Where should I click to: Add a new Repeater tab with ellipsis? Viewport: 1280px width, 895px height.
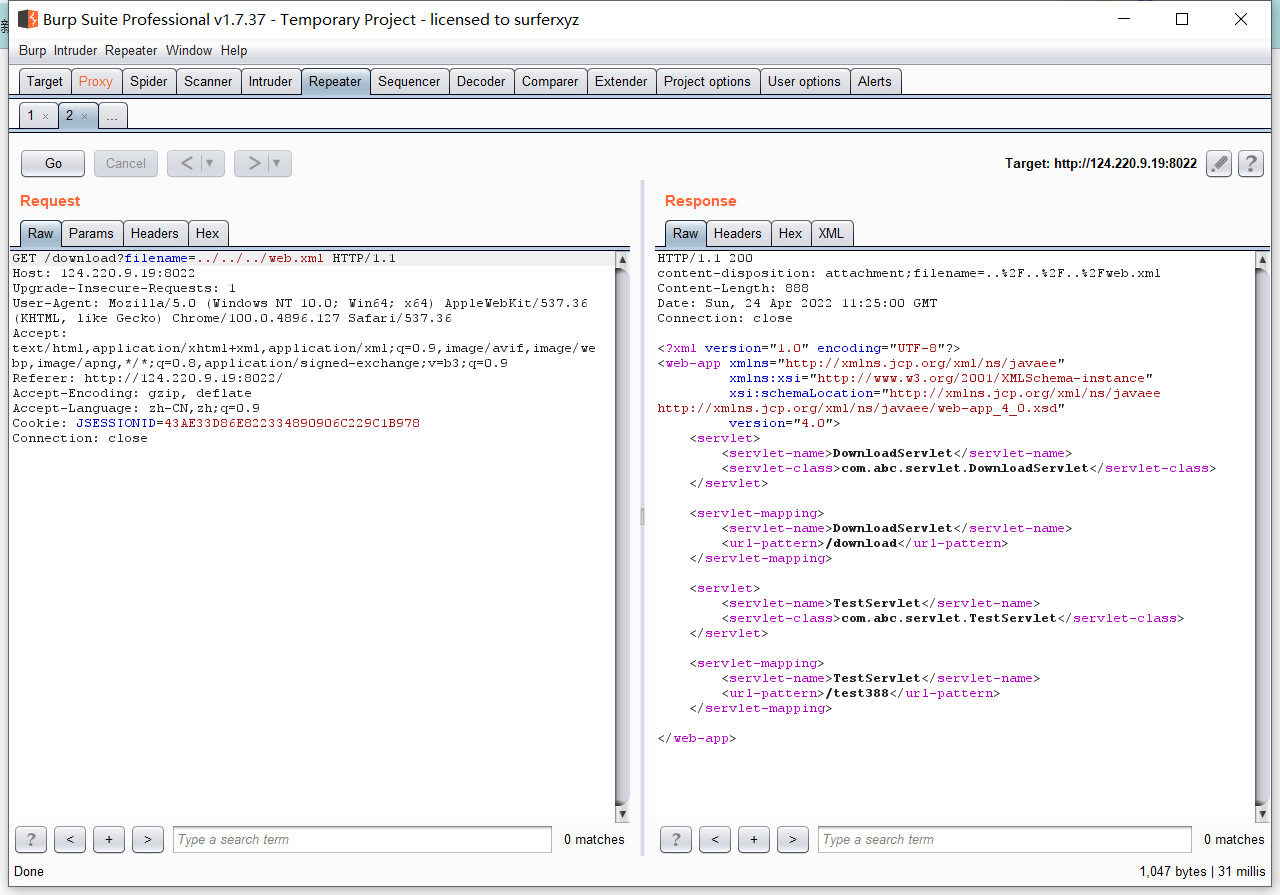112,116
